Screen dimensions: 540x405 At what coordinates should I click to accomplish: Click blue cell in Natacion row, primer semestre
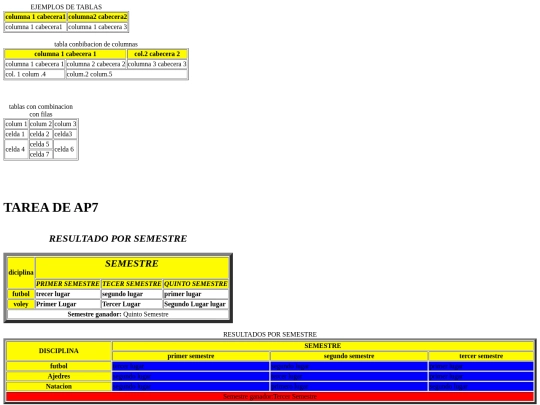coord(191,386)
